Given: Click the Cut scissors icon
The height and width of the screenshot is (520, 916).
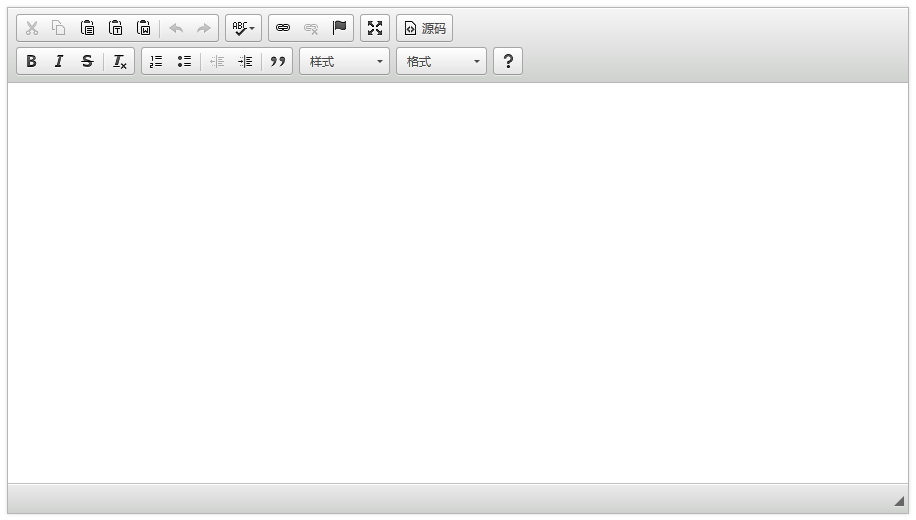Looking at the screenshot, I should pos(32,28).
